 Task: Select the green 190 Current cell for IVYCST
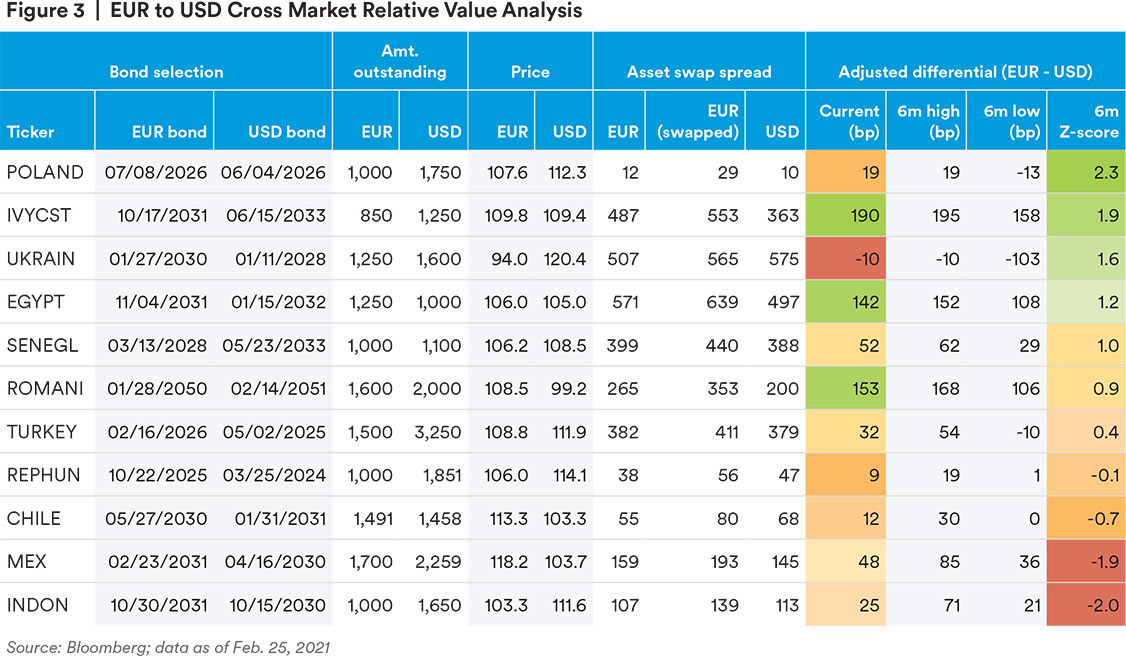click(x=847, y=216)
